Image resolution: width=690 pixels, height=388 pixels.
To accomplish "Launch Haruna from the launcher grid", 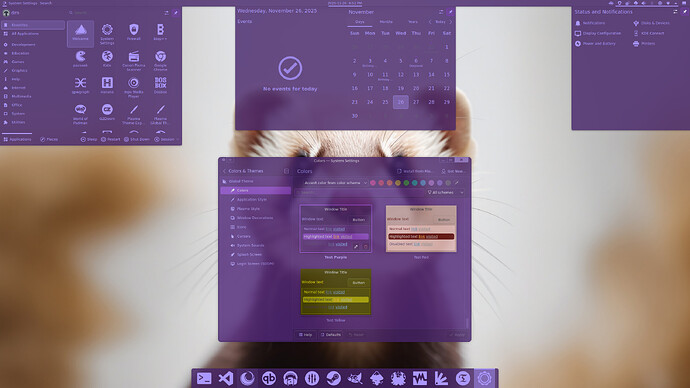I will pyautogui.click(x=107, y=86).
